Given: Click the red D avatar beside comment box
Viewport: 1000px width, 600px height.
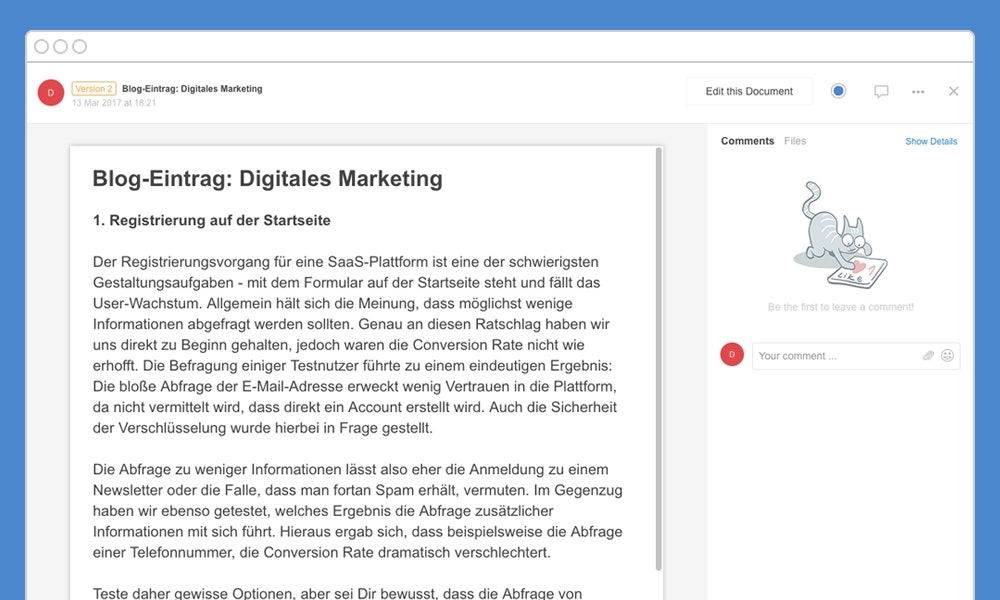Looking at the screenshot, I should [732, 355].
